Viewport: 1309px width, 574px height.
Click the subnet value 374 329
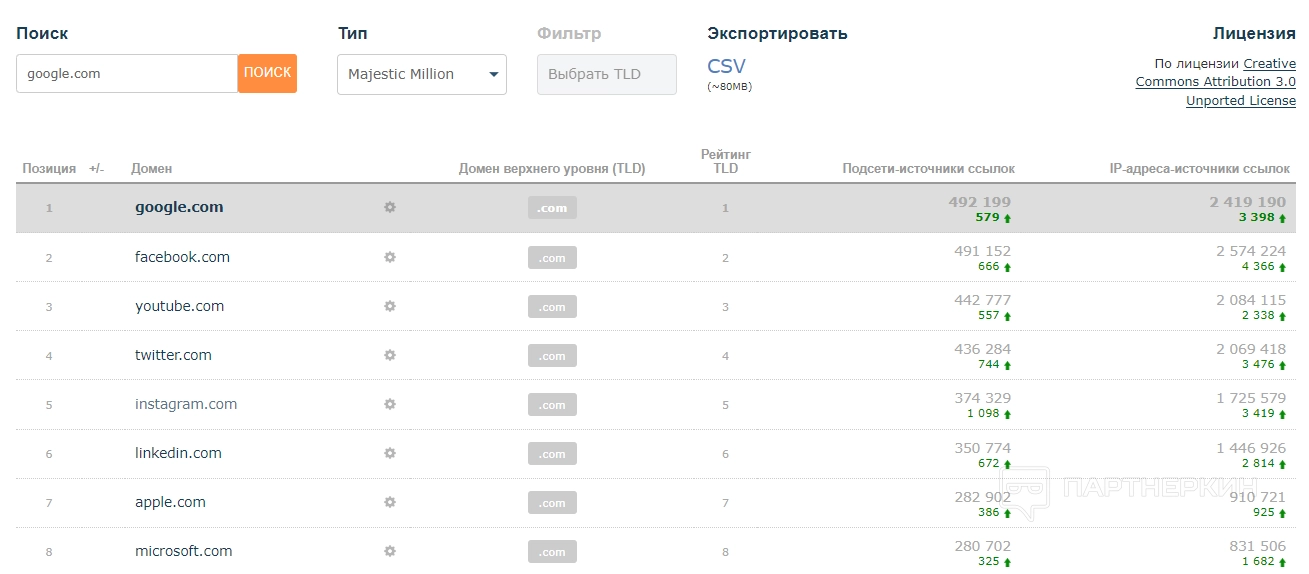[x=982, y=398]
